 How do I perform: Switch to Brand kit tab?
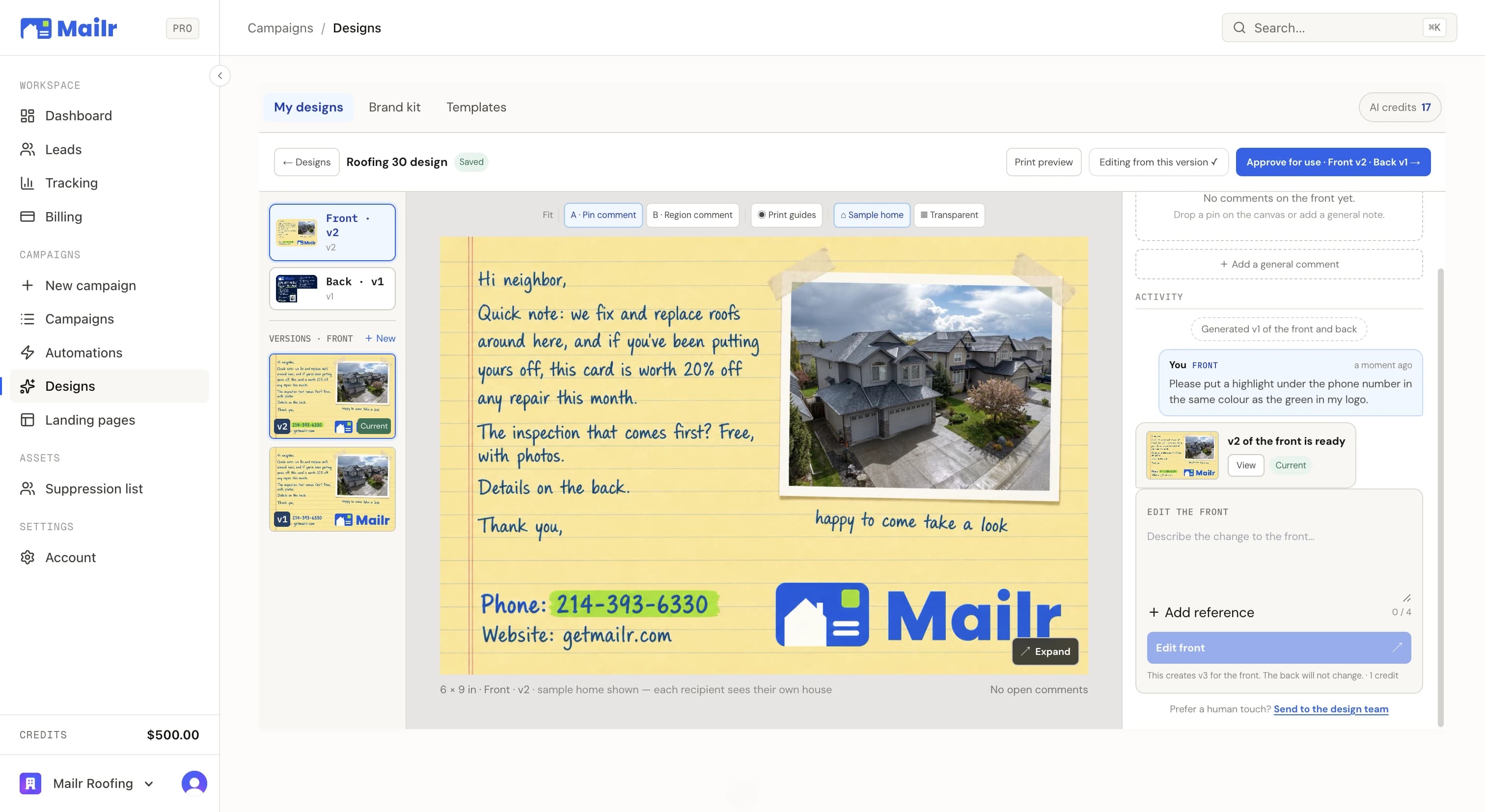click(394, 107)
